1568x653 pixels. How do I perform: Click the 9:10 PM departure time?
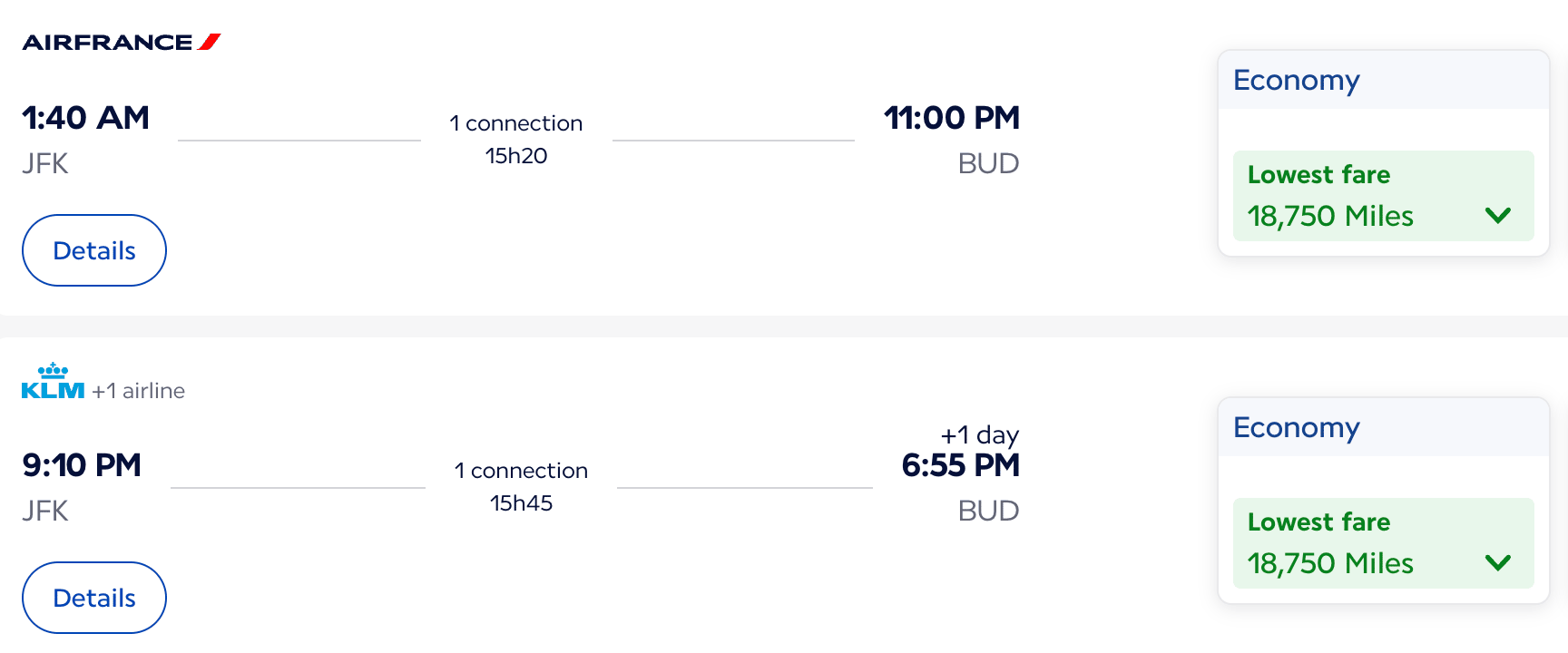[82, 465]
